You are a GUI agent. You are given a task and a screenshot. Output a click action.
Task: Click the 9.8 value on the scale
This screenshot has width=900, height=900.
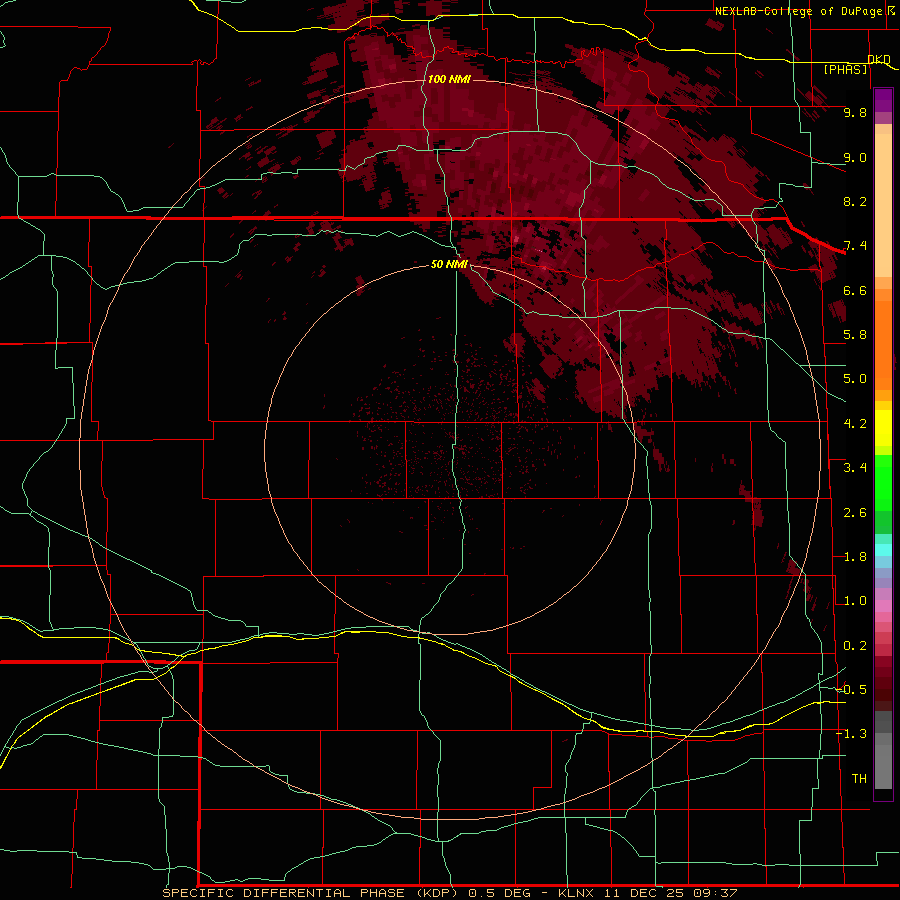855,112
